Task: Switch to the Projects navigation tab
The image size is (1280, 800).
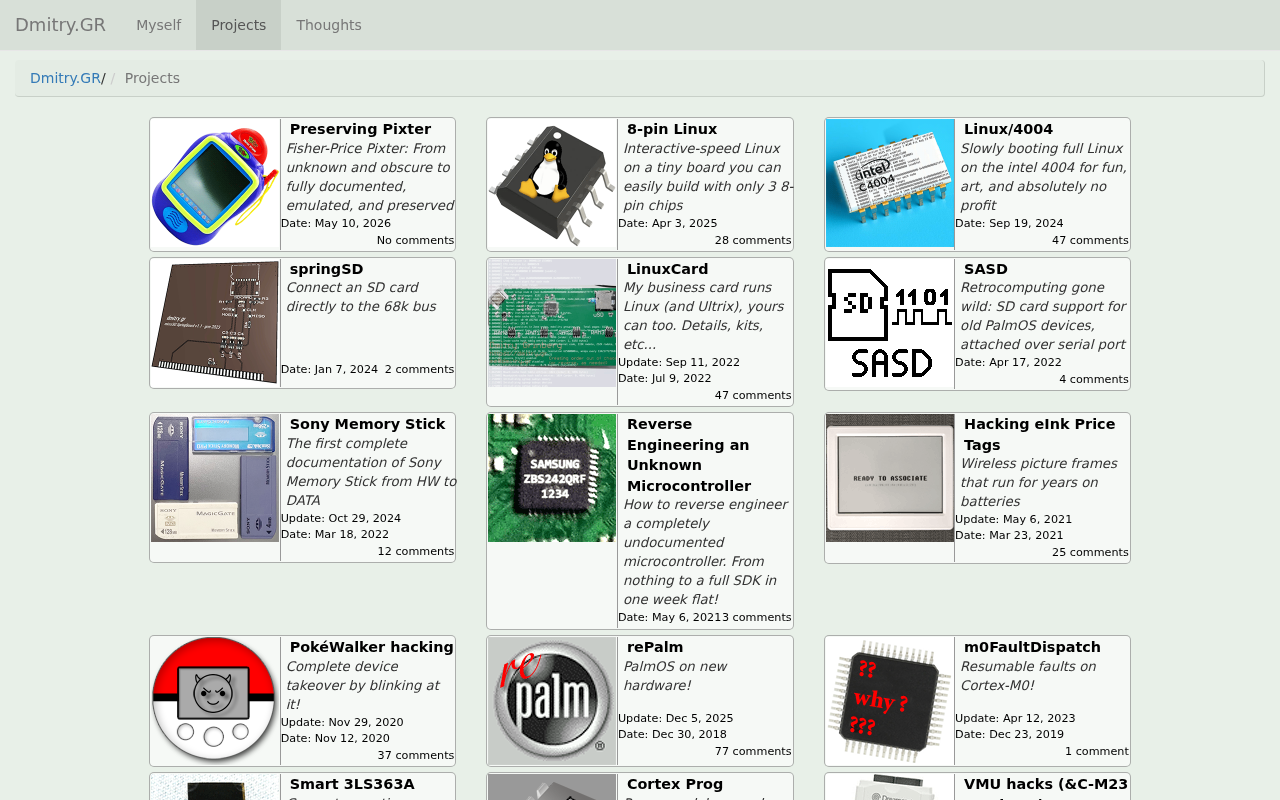Action: [238, 25]
